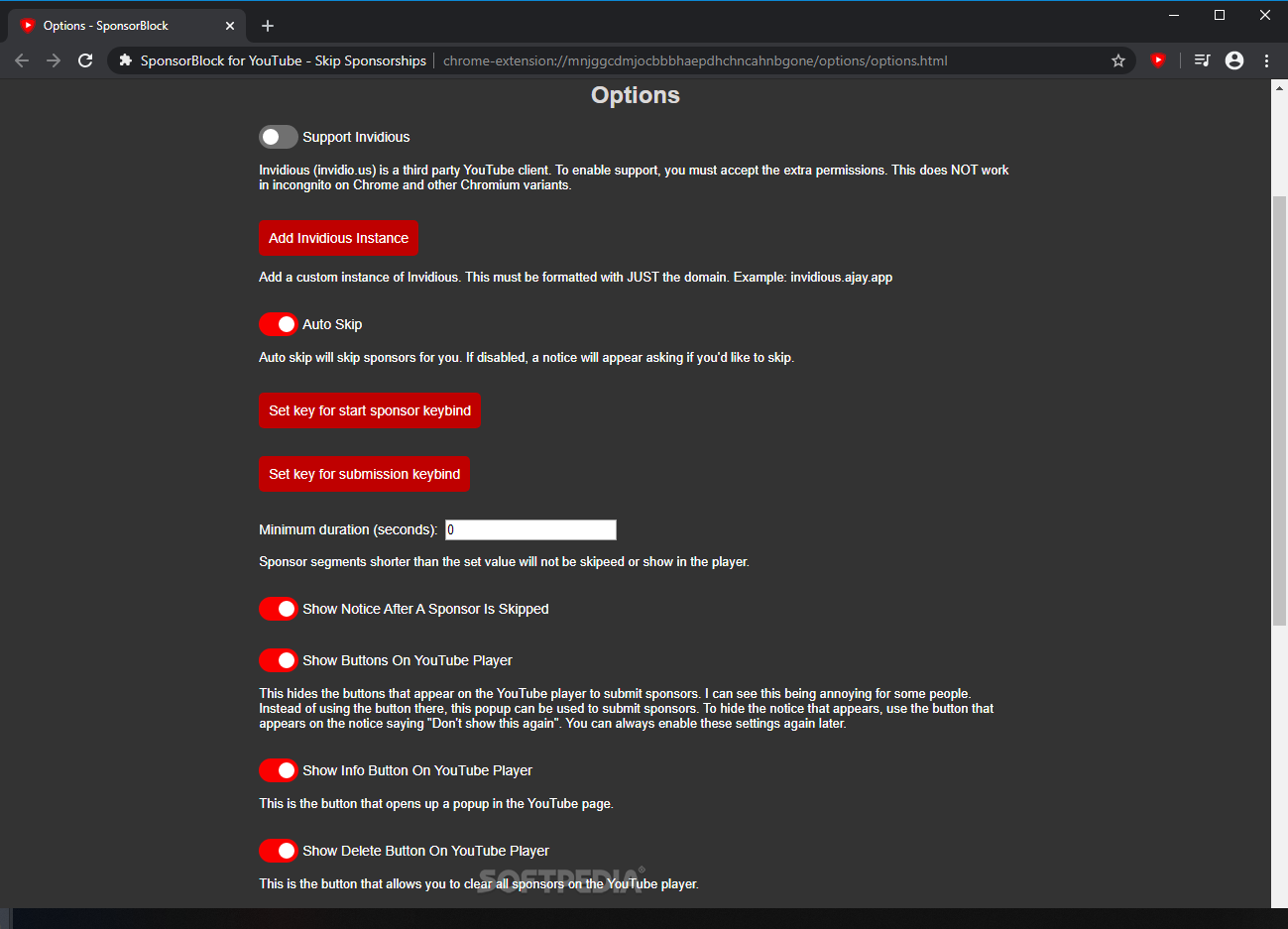Image resolution: width=1288 pixels, height=929 pixels.
Task: Click the browser forward arrow
Action: pyautogui.click(x=54, y=60)
